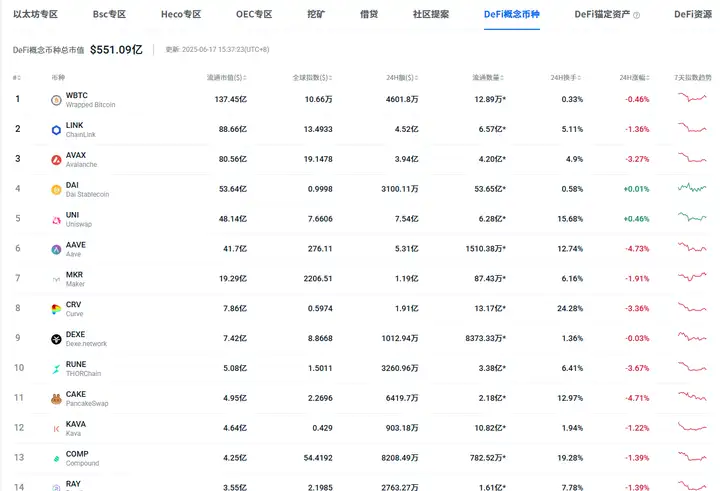
Task: View KAVA 7-day trend sparkline
Action: 692,427
